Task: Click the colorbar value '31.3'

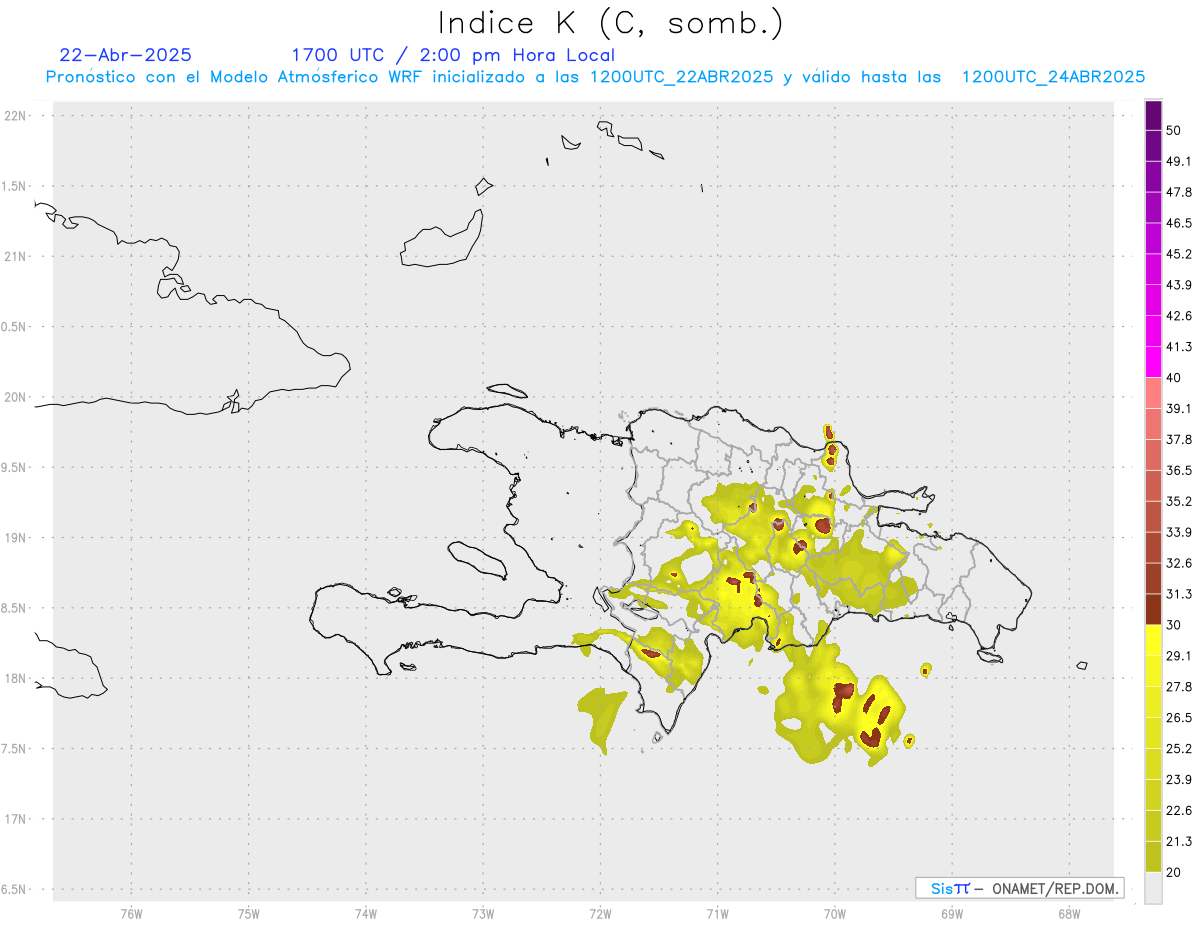Action: tap(1179, 594)
